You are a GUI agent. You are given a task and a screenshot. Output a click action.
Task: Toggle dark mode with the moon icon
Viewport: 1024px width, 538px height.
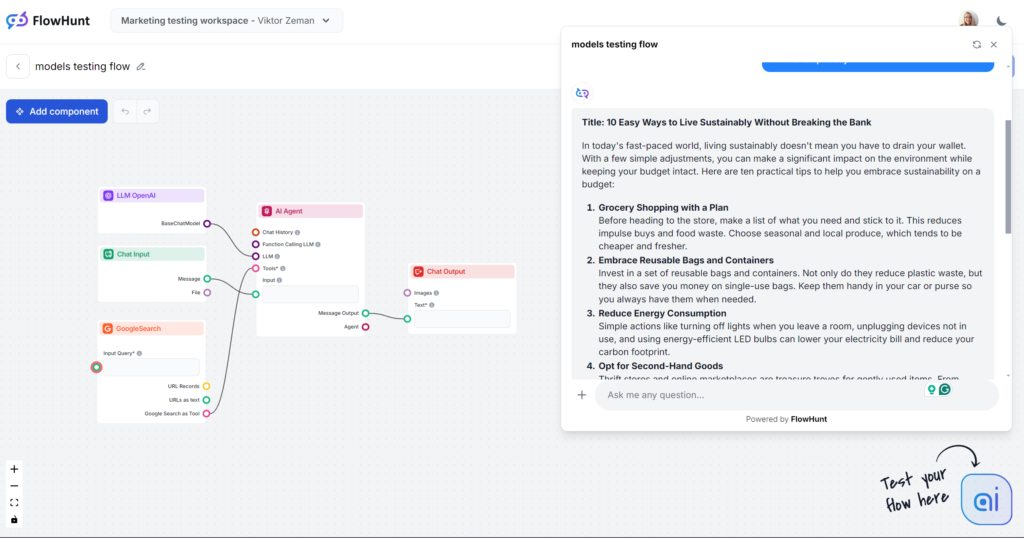click(x=1002, y=20)
